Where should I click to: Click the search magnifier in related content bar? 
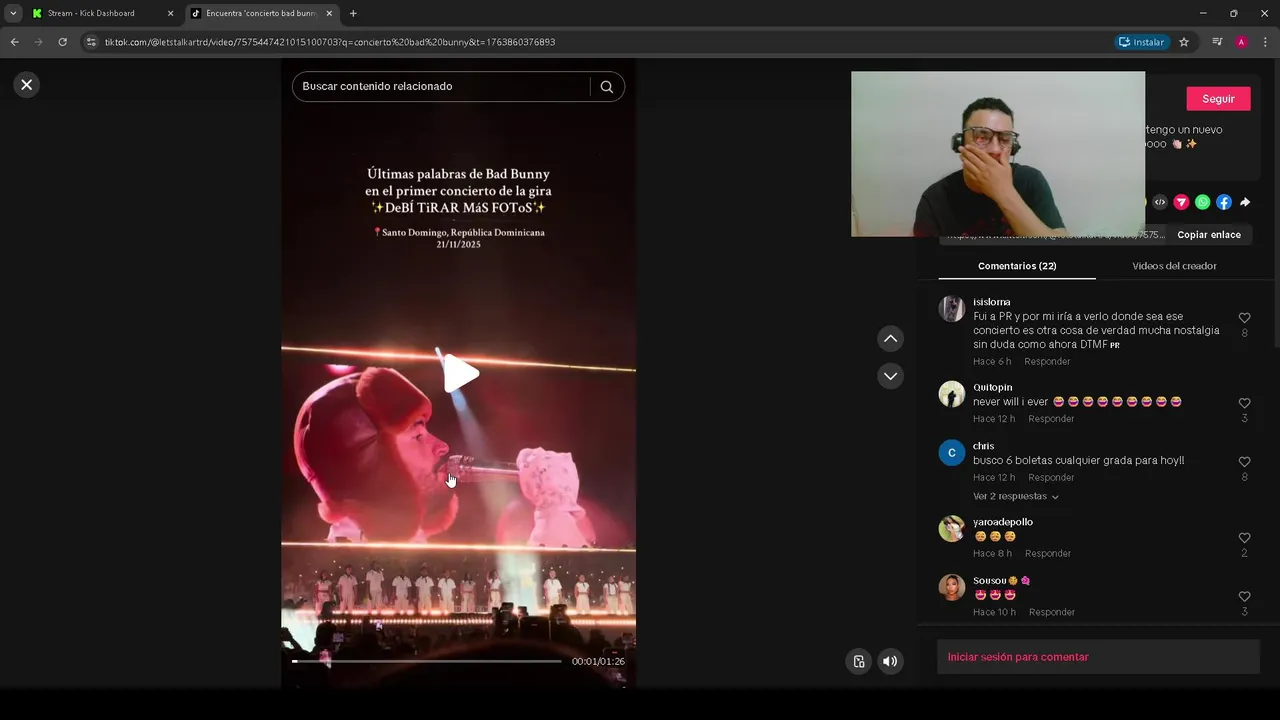click(x=606, y=87)
